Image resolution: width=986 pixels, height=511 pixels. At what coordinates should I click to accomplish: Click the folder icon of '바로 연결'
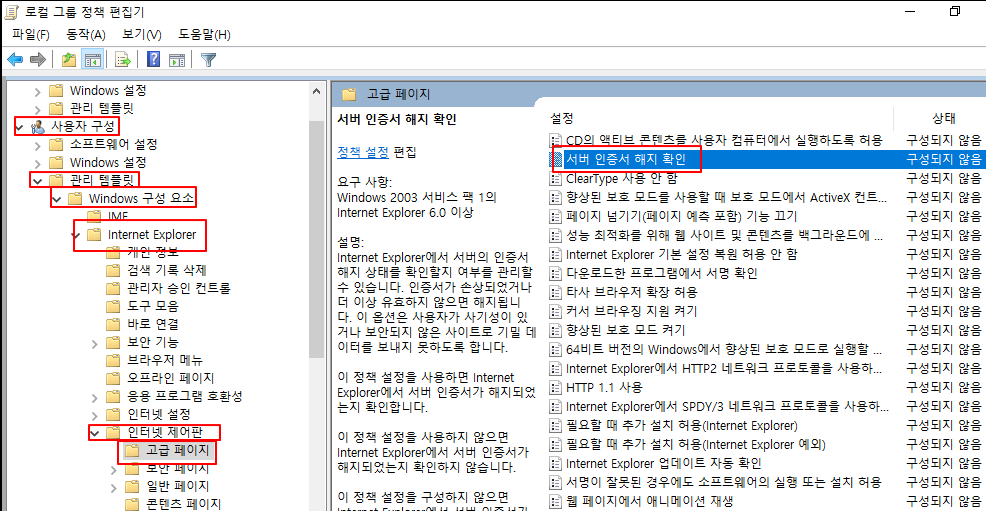(x=113, y=324)
